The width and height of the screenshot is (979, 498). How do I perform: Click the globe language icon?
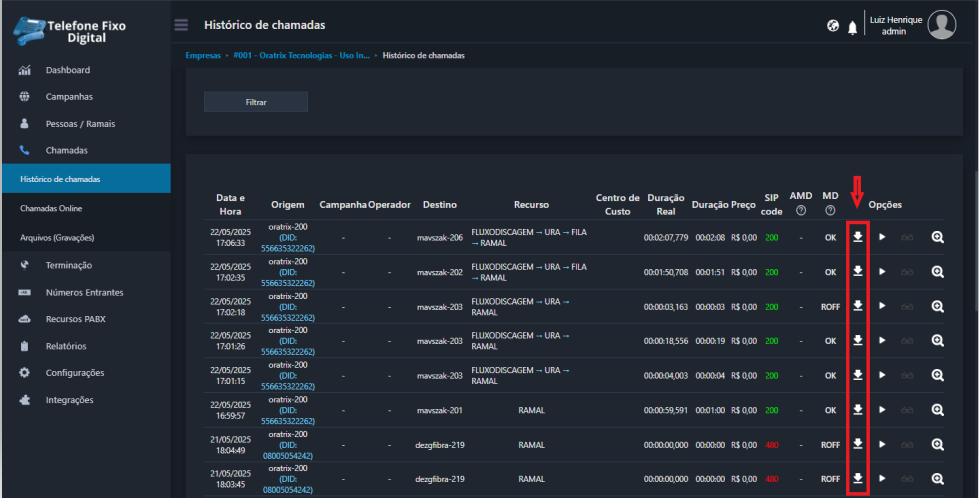[833, 27]
